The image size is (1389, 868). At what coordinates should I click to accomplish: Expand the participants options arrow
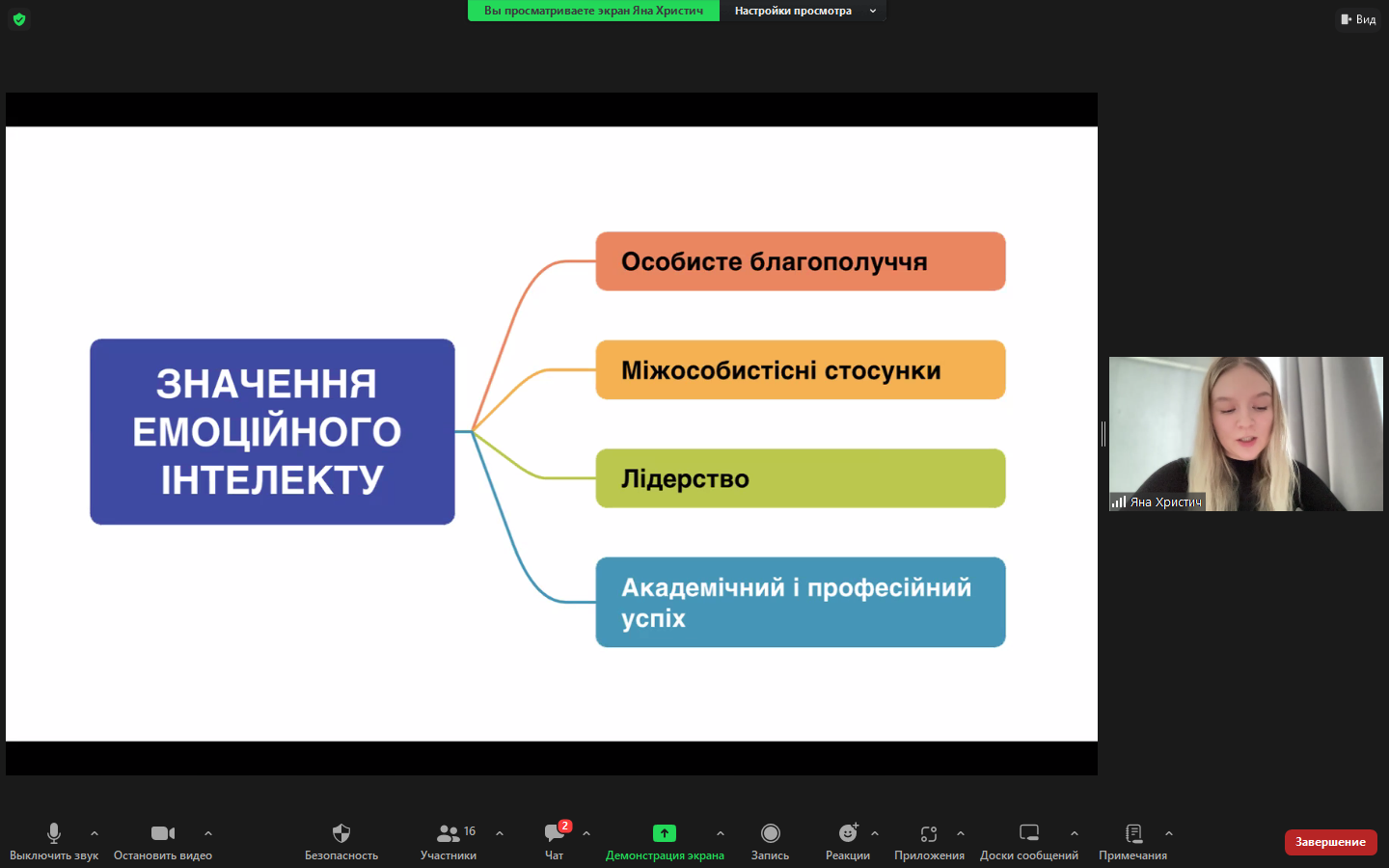(x=500, y=833)
